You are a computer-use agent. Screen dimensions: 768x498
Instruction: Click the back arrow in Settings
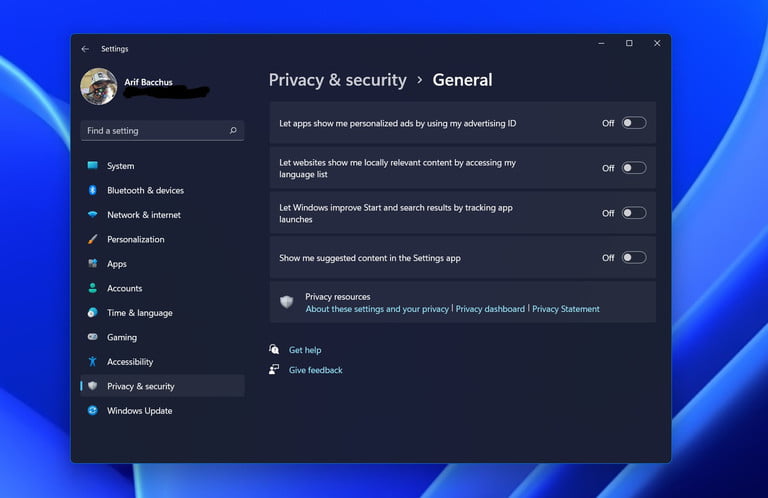pyautogui.click(x=85, y=48)
